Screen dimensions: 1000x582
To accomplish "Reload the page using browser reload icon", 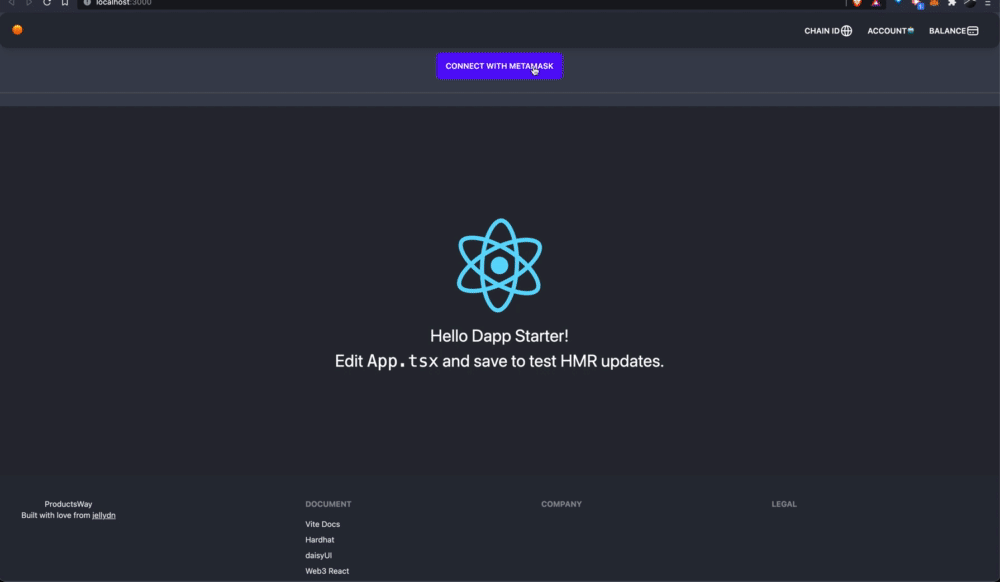I will click(x=47, y=3).
